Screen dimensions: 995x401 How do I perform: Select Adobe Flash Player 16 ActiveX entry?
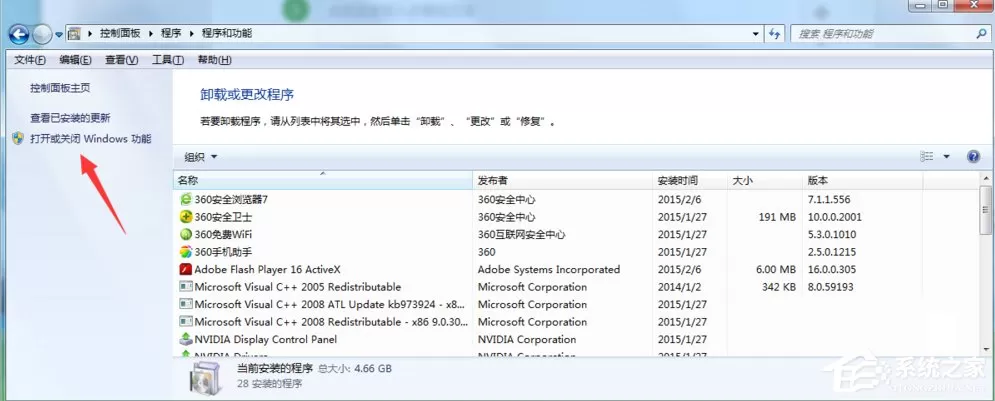click(267, 270)
